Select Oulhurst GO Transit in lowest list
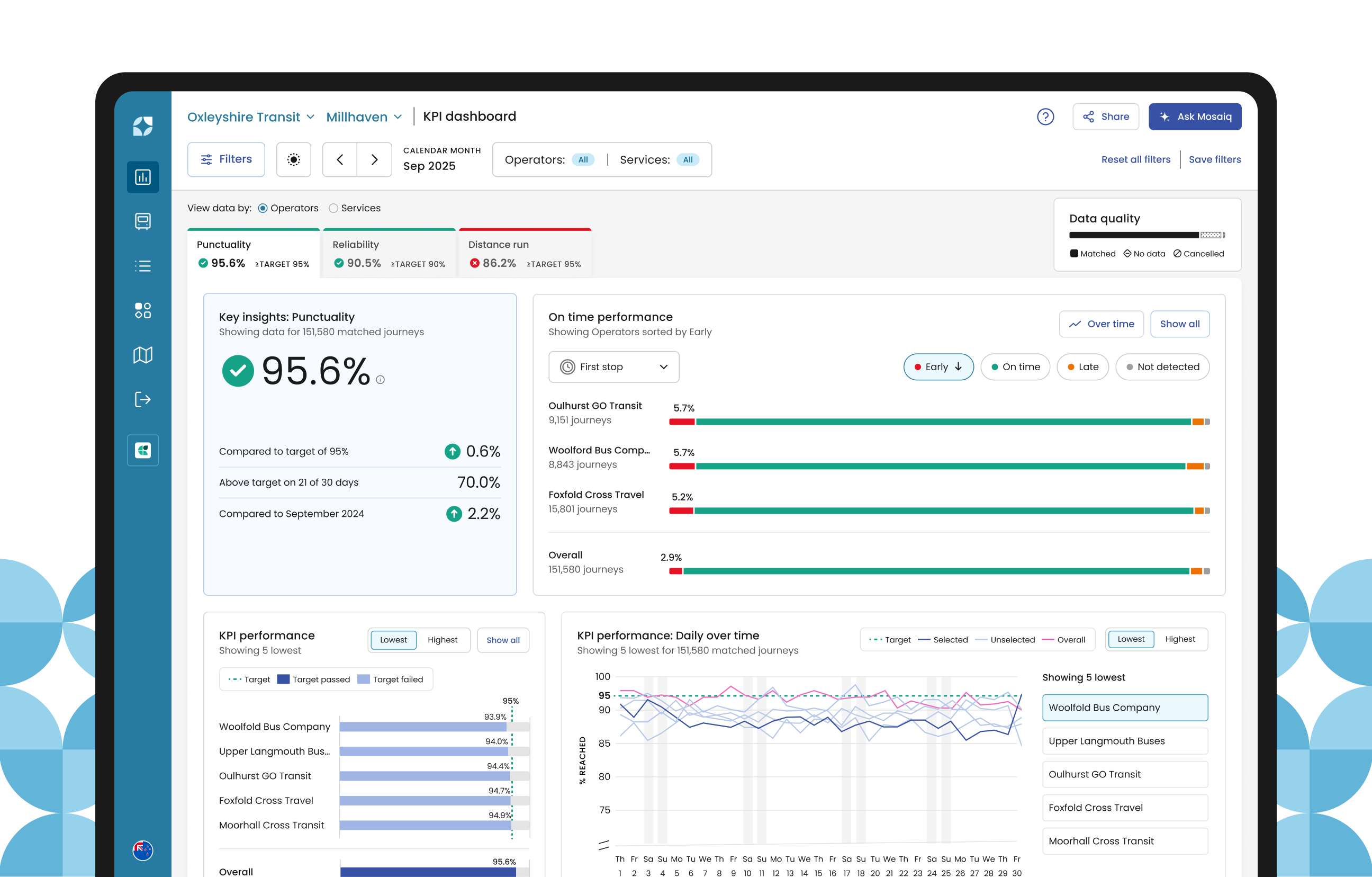 (x=1125, y=774)
